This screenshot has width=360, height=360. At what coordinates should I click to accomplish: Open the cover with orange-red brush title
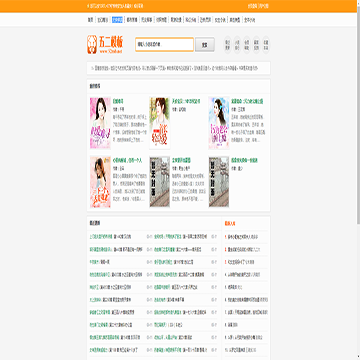(100, 182)
